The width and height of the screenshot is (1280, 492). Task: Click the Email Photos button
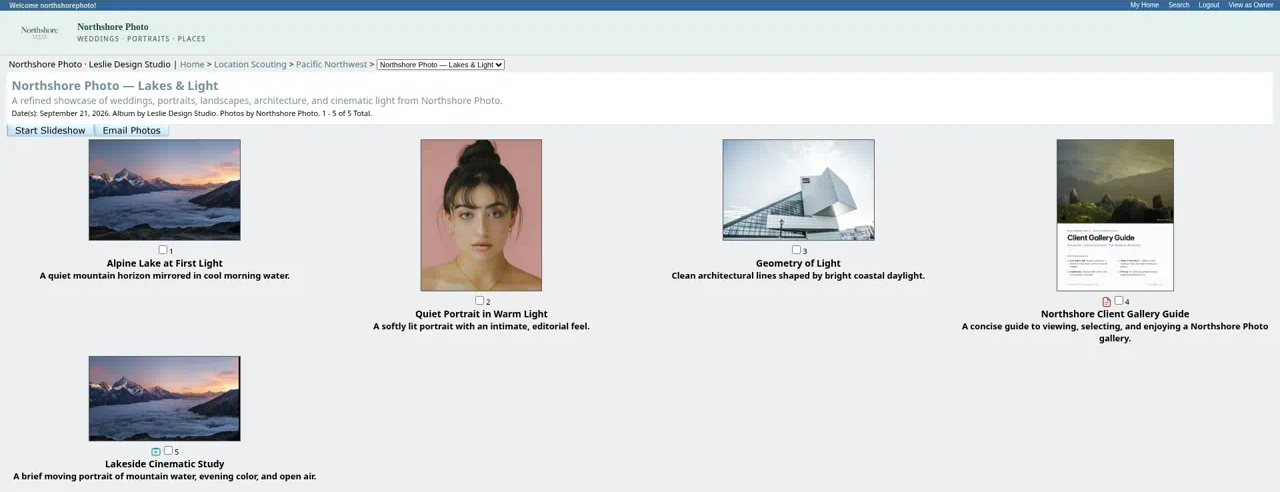click(x=131, y=130)
